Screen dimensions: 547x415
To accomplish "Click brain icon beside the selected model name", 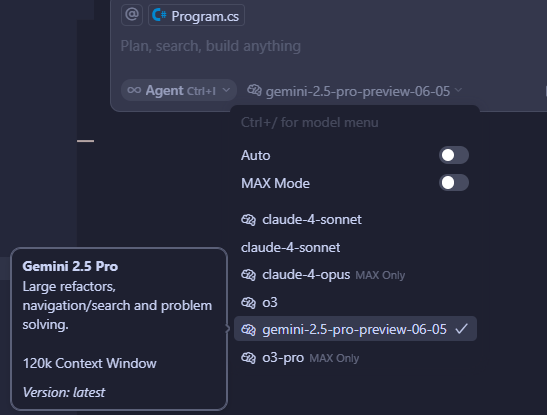I will click(254, 90).
